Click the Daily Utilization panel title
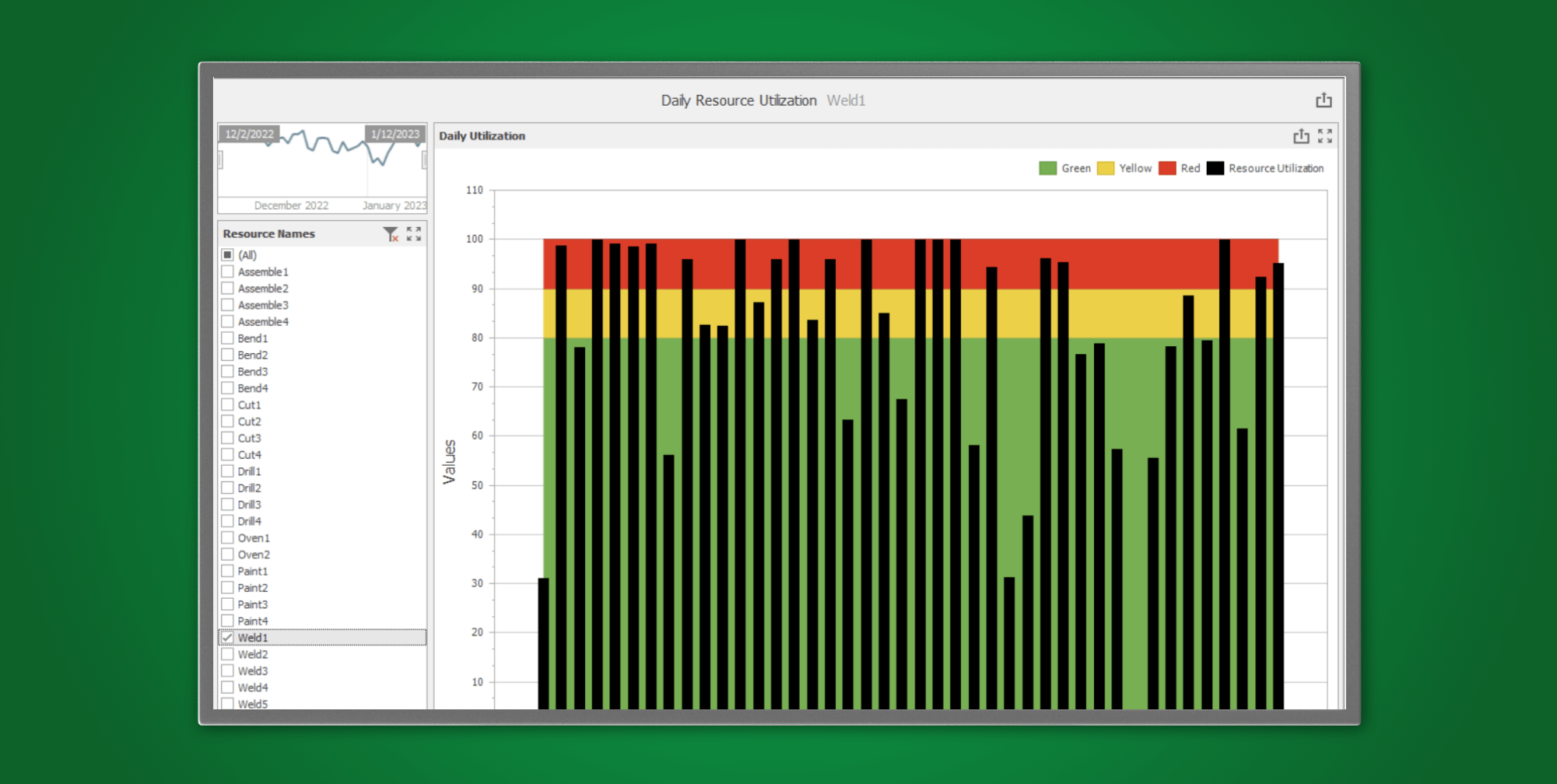Screen dimensions: 1557x784 pos(481,135)
